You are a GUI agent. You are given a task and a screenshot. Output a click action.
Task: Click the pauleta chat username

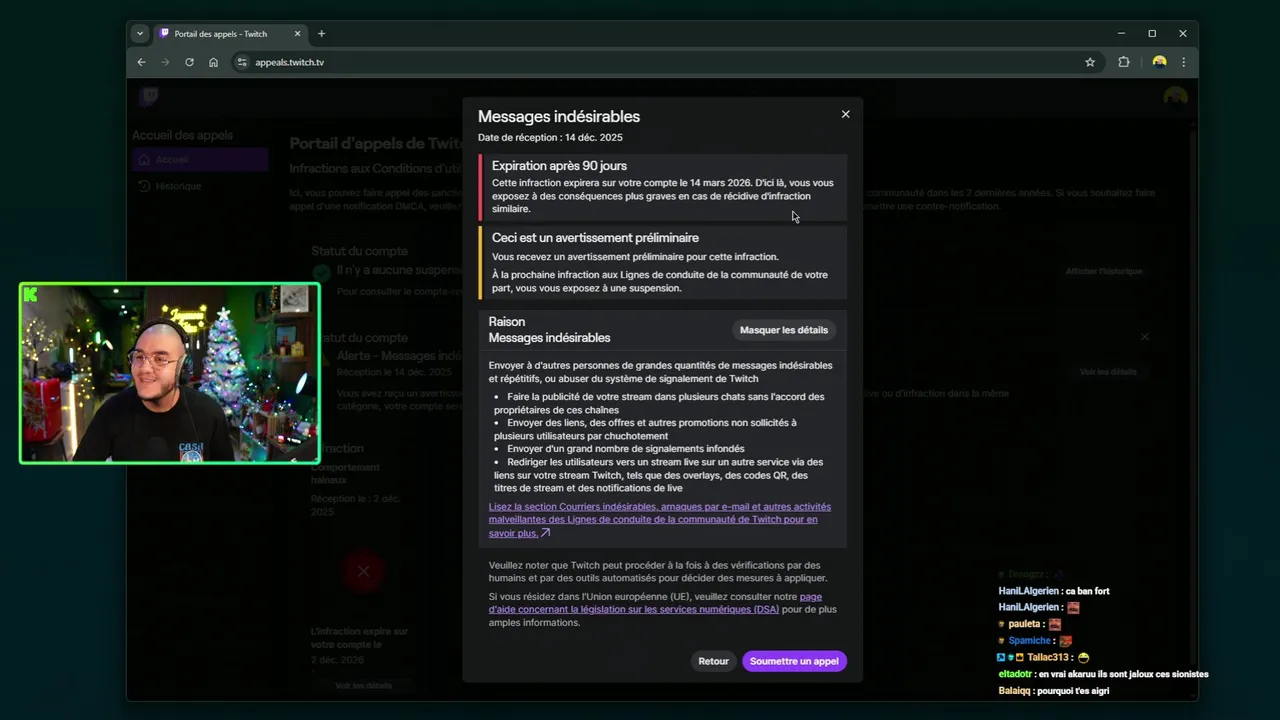click(1025, 624)
